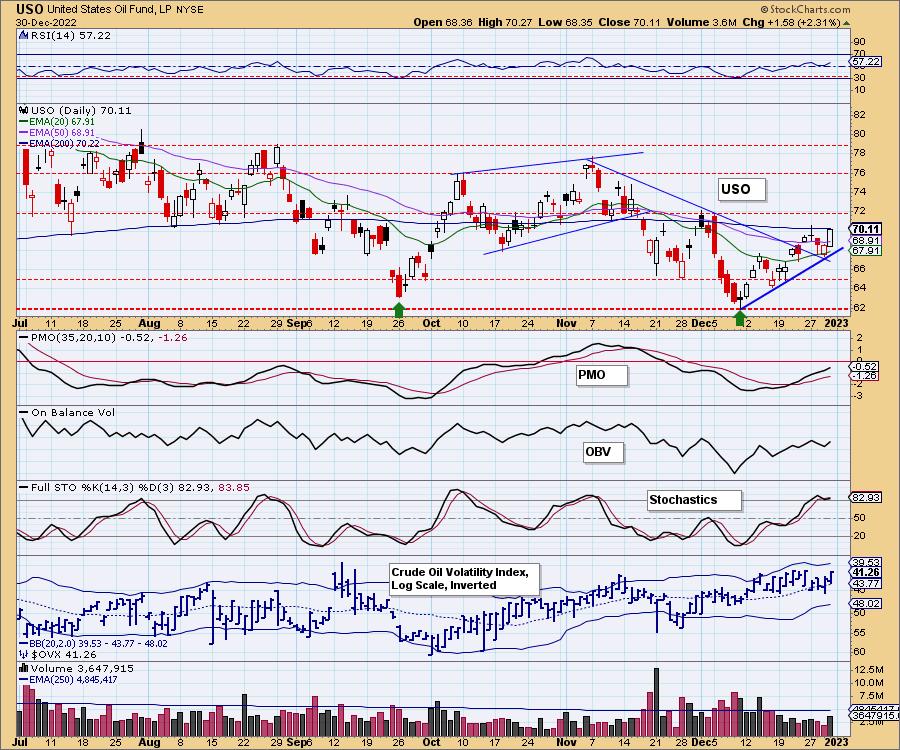Click the stochastic value tag 82.93

tap(866, 498)
